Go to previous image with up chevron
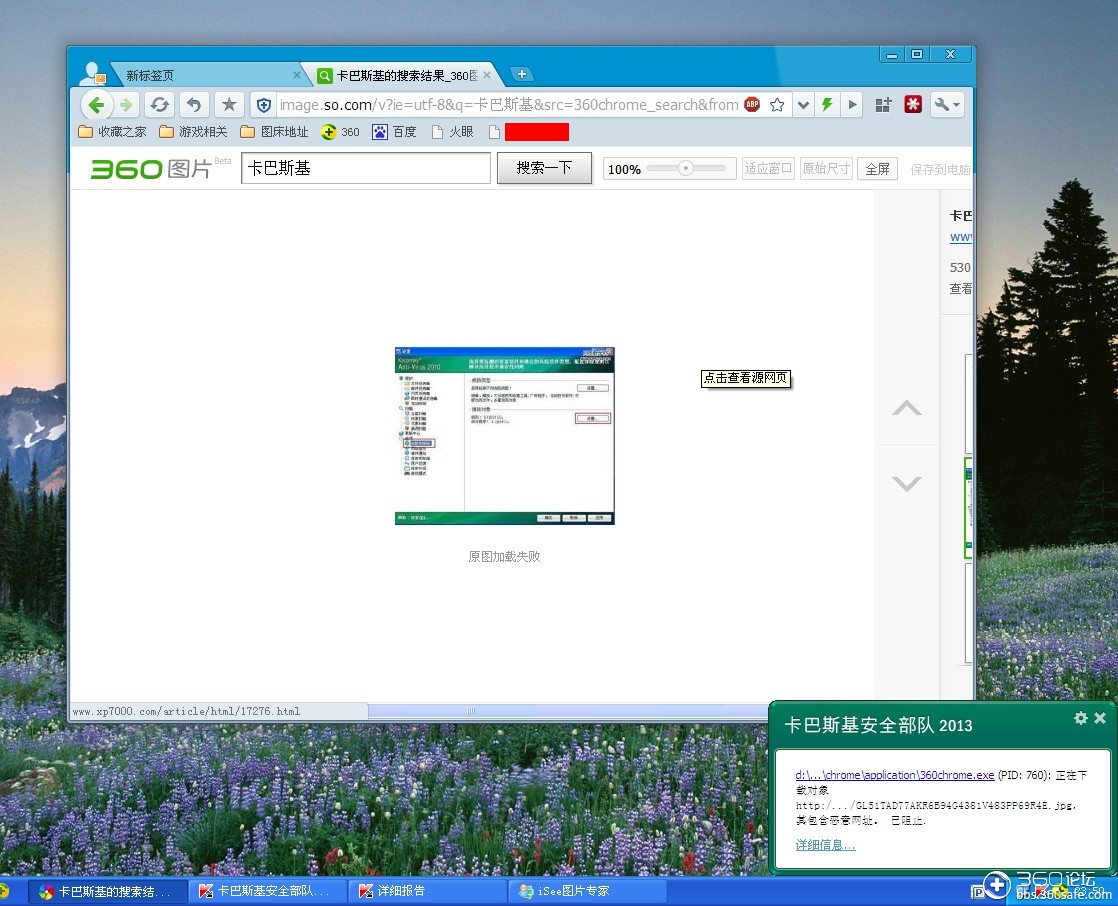The height and width of the screenshot is (906, 1118). pyautogui.click(x=907, y=408)
